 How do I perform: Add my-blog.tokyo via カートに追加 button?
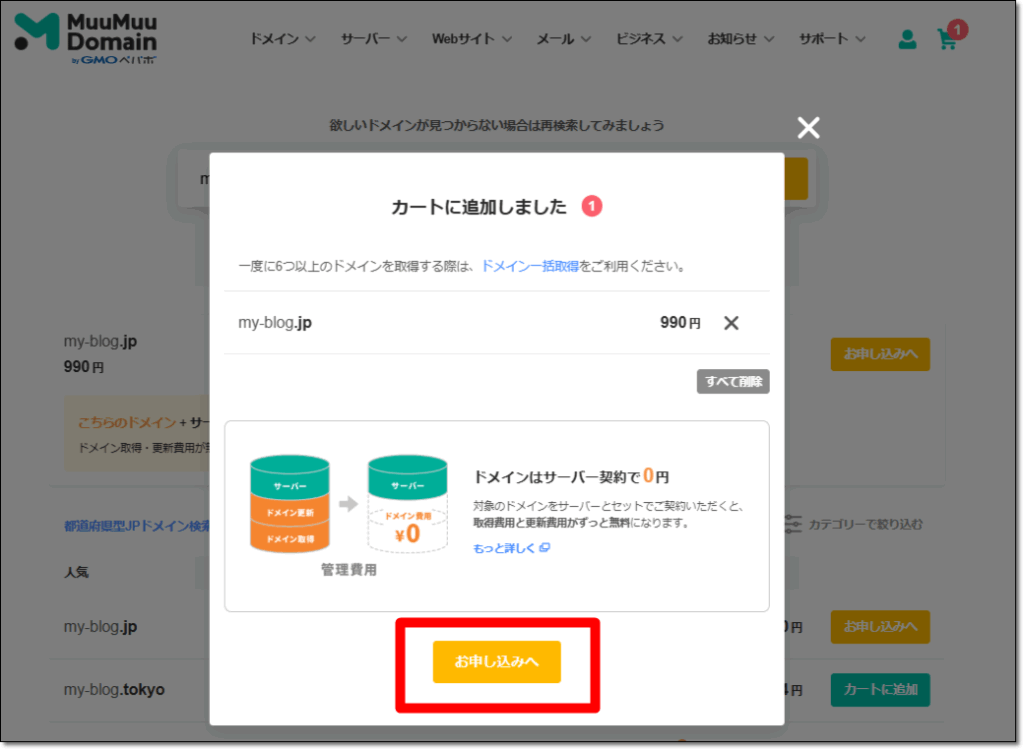point(879,690)
